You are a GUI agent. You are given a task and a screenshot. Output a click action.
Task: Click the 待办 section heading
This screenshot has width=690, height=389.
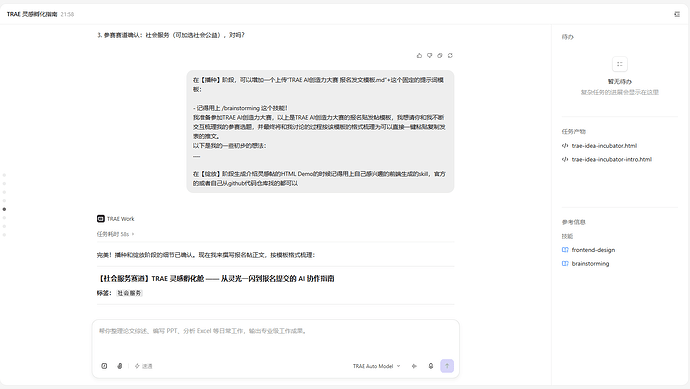(x=567, y=37)
